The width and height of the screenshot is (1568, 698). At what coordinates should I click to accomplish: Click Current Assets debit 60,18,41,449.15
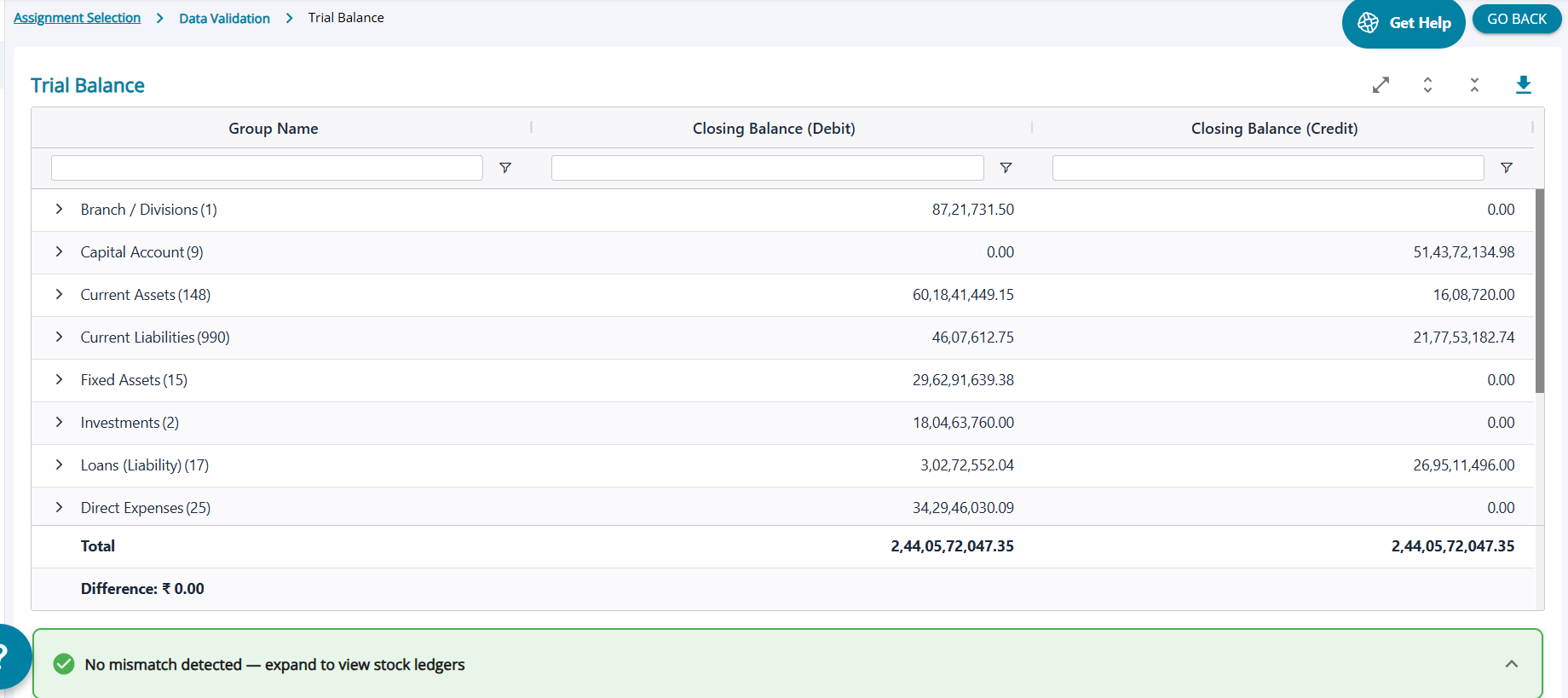[963, 295]
